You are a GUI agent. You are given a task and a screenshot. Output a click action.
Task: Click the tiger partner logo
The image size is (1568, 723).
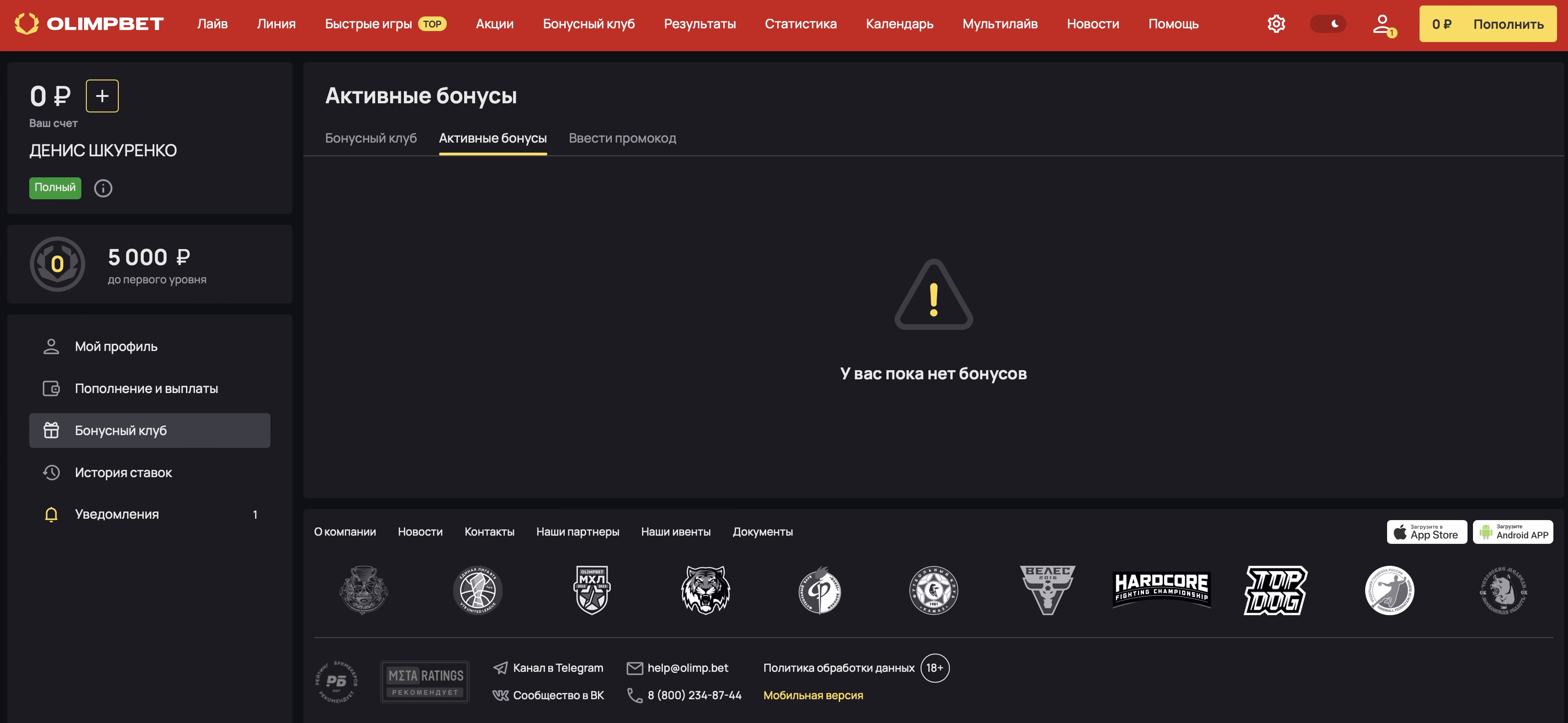705,590
